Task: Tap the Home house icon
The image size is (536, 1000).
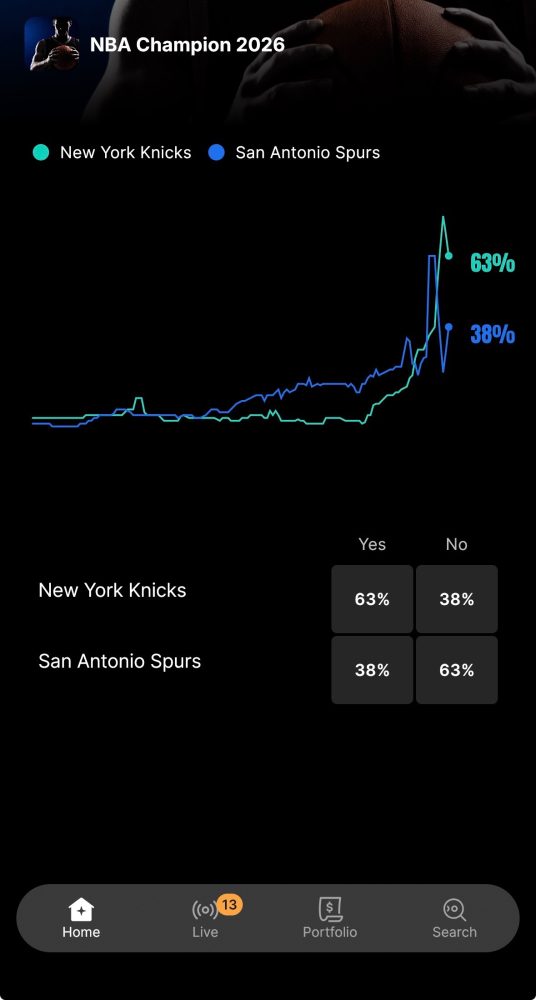Action: click(x=81, y=909)
